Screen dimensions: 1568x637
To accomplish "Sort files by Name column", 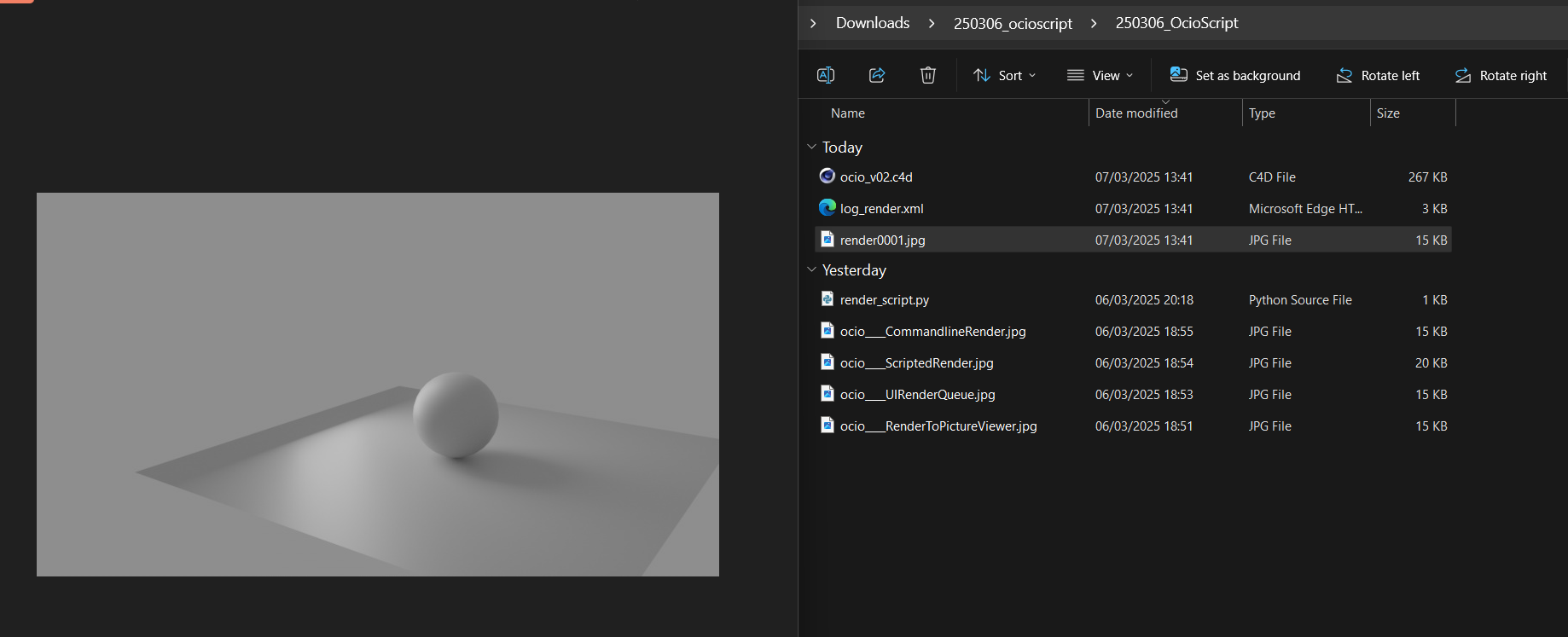I will point(848,113).
